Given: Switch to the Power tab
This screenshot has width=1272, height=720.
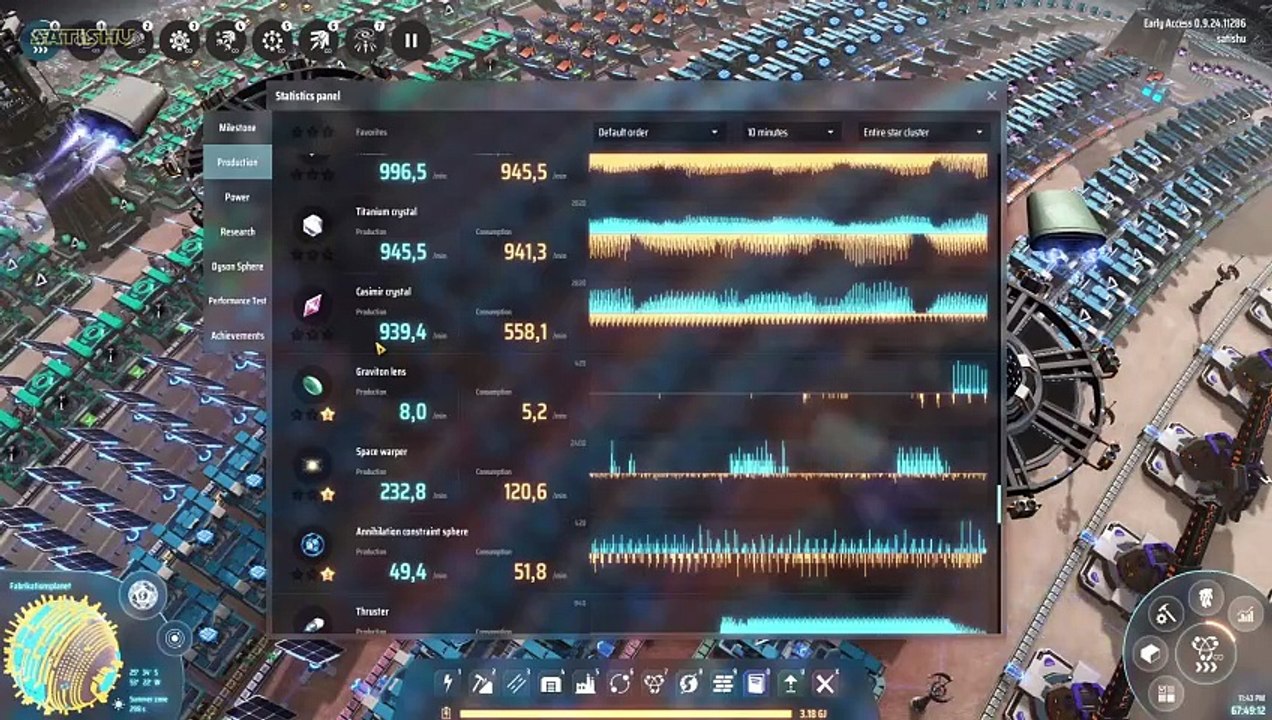Looking at the screenshot, I should [x=237, y=197].
